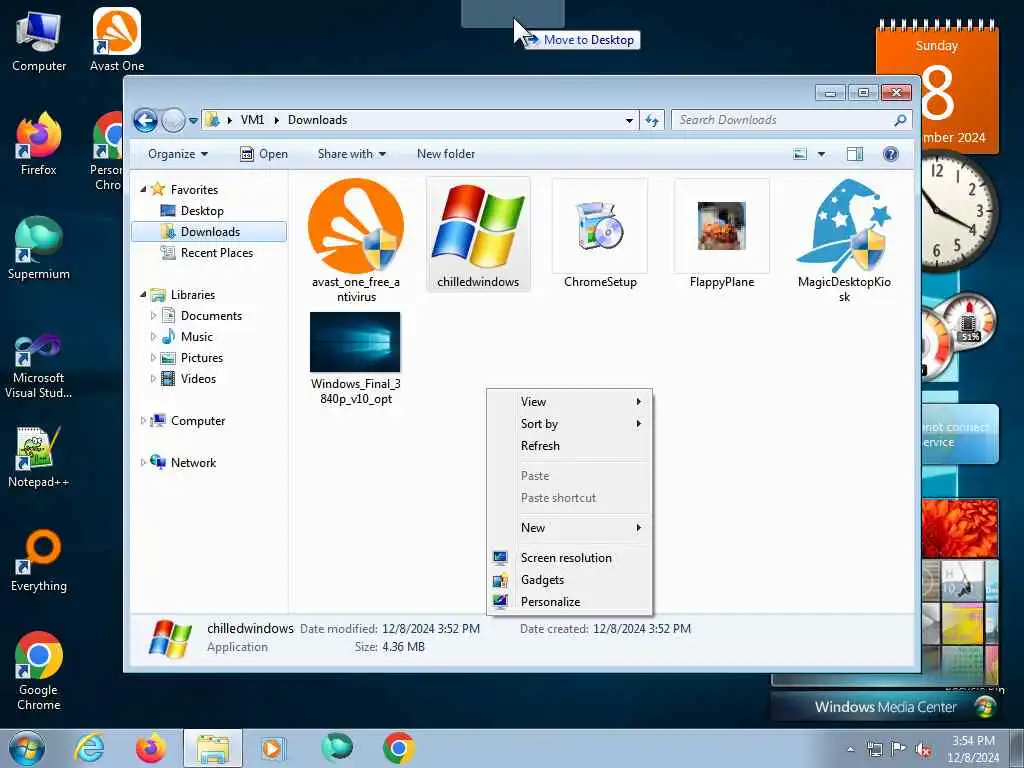Click the search magnifier icon
1024x768 pixels.
click(901, 120)
